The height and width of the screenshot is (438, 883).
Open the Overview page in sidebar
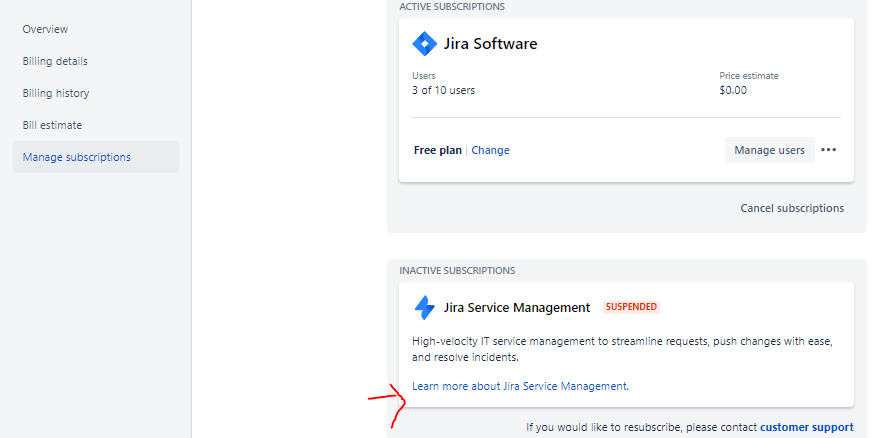(45, 29)
